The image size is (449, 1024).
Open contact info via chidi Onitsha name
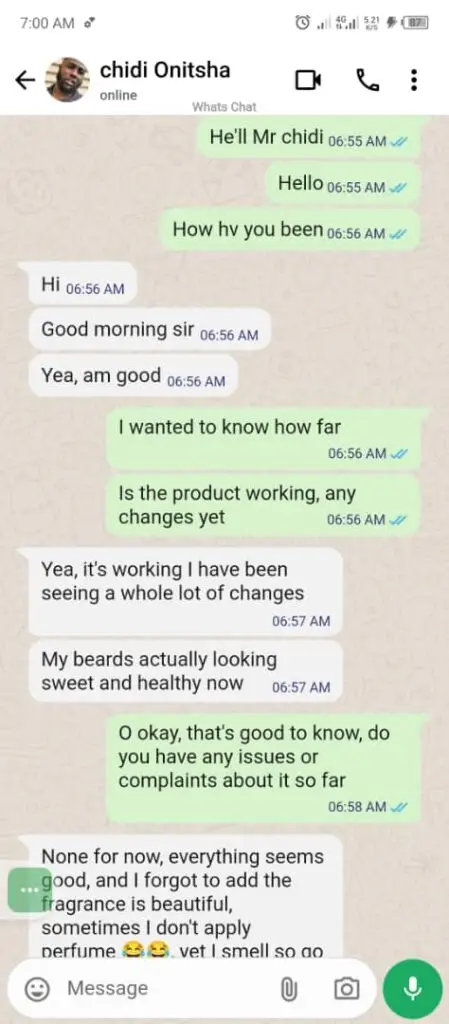(x=164, y=71)
